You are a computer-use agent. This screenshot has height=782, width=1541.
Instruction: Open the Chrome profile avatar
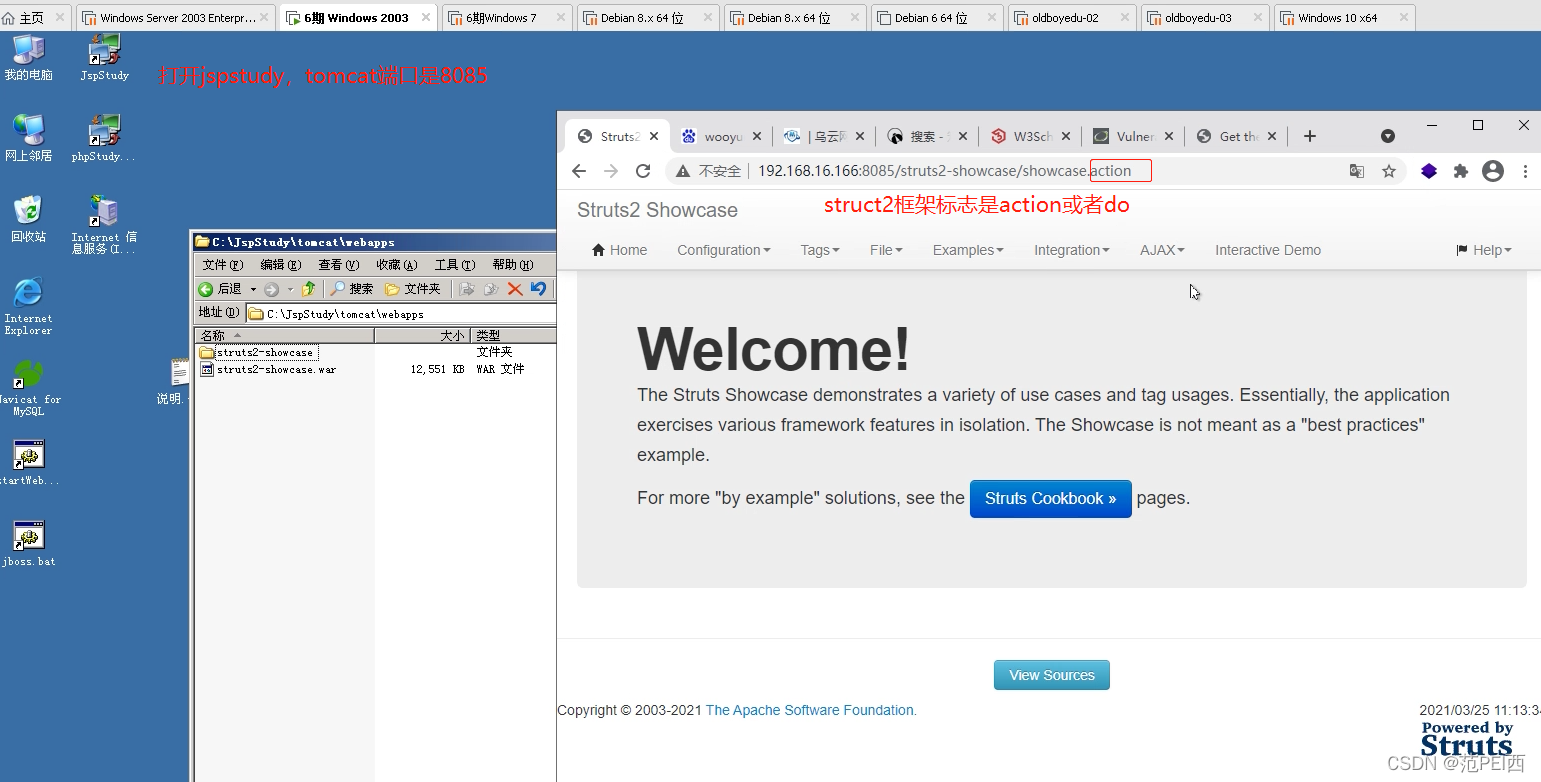1493,171
